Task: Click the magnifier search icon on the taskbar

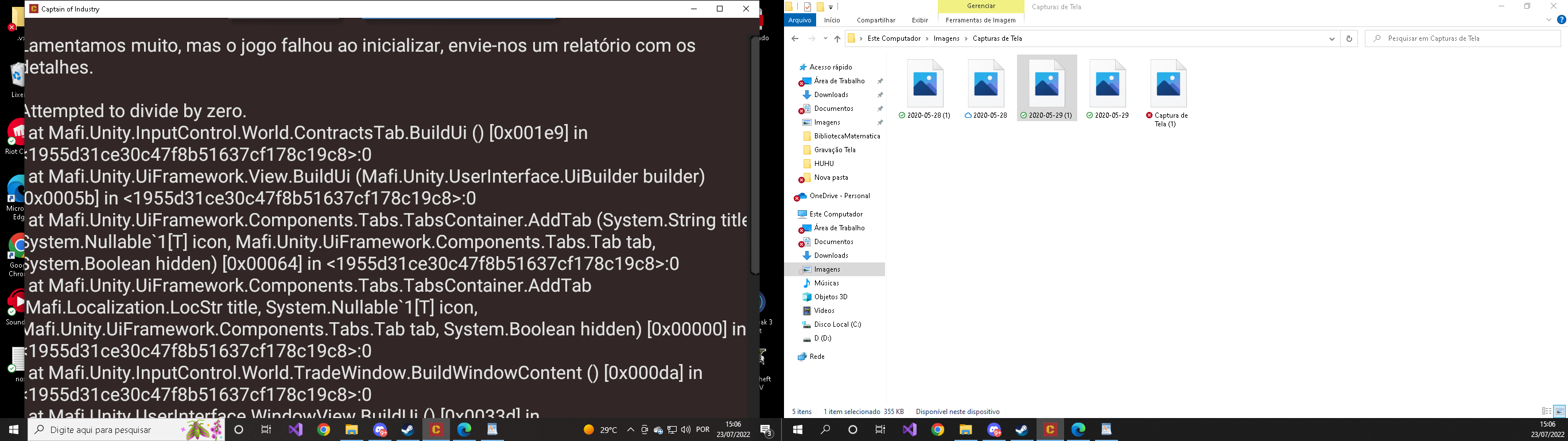Action: click(825, 430)
